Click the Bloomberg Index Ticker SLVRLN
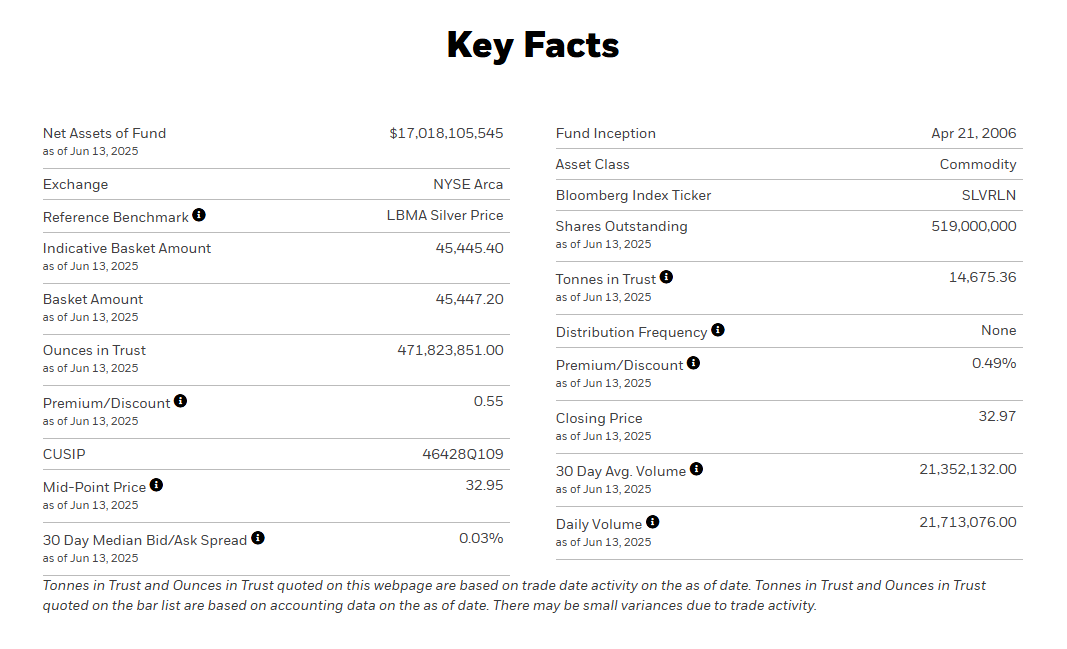Screen dimensions: 1067x649 [x=988, y=195]
